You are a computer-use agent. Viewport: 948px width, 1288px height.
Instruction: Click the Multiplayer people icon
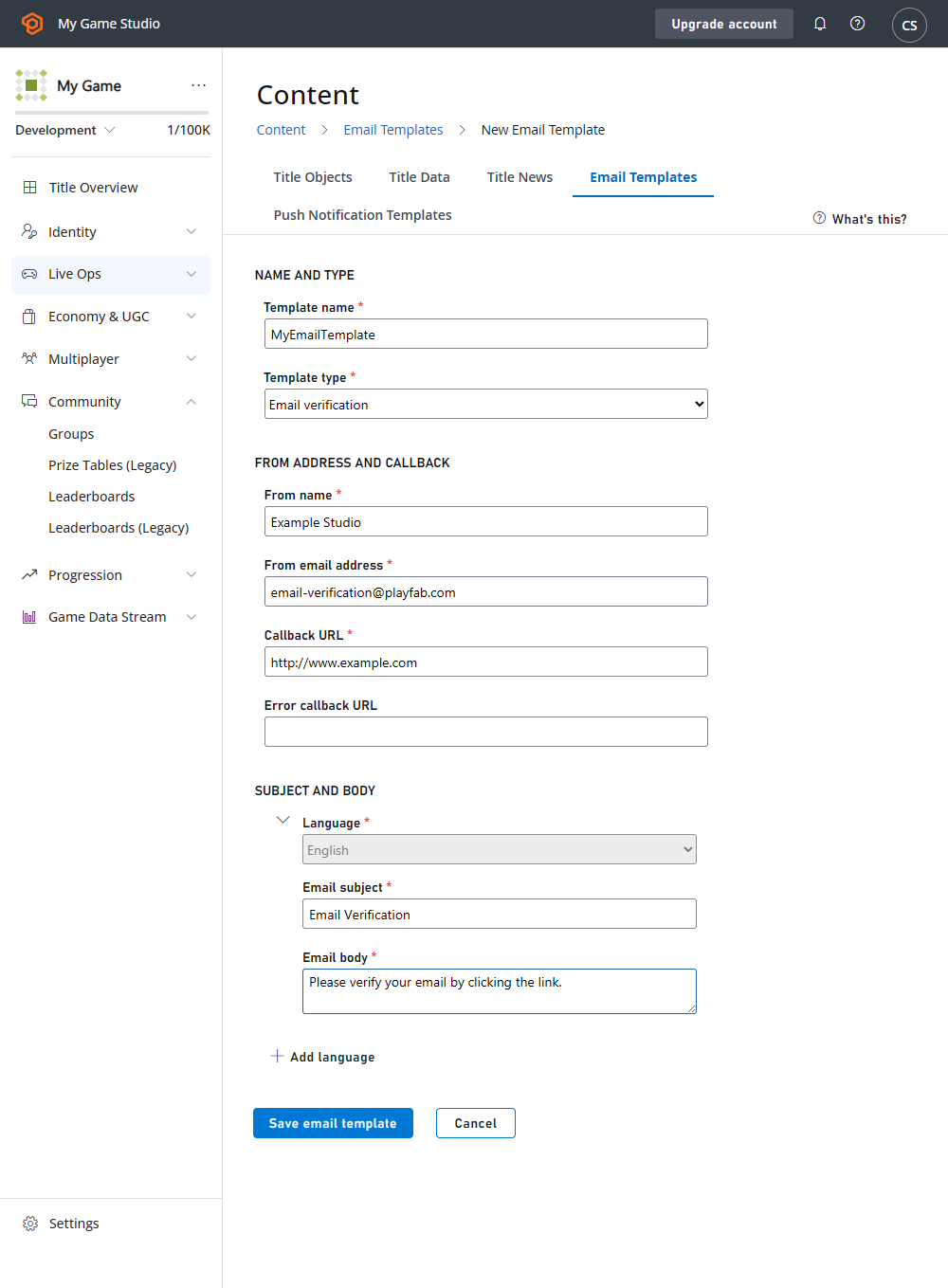(29, 359)
